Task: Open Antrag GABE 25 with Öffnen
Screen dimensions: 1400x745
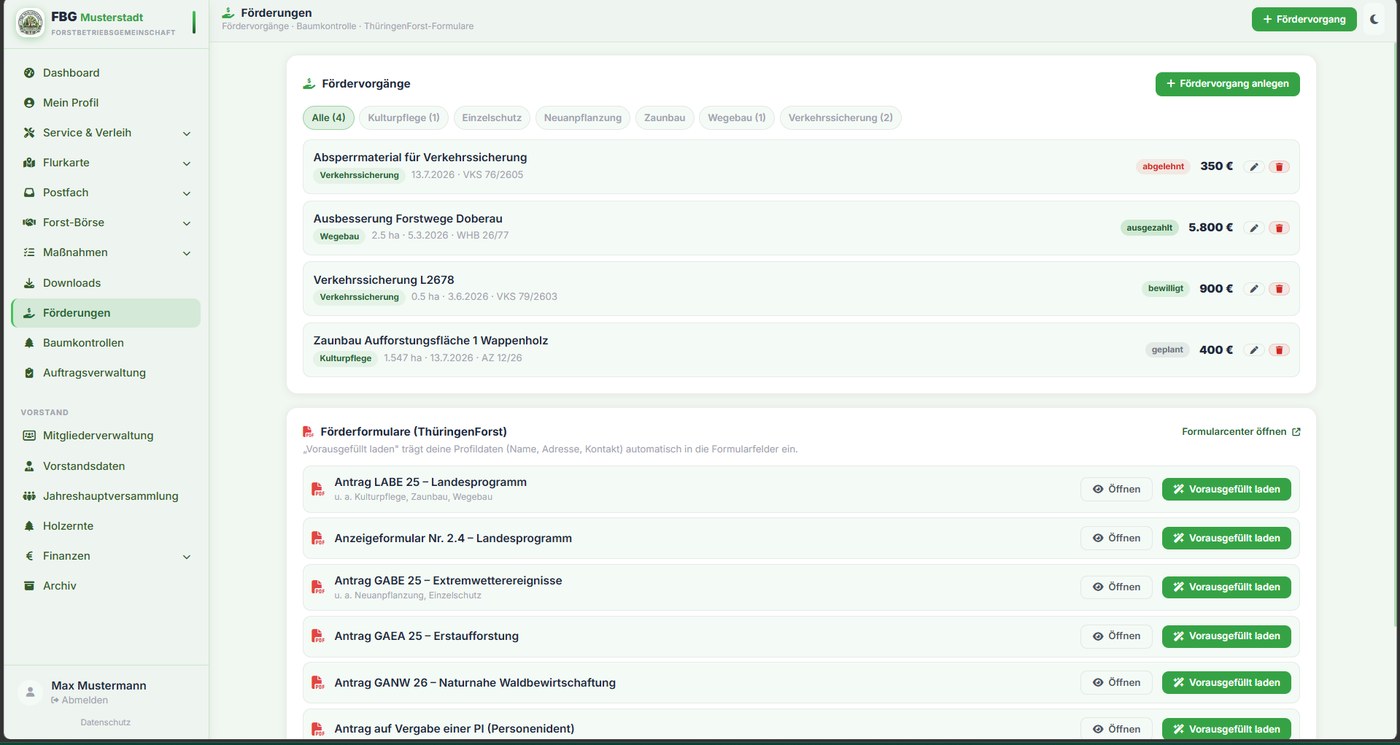Action: pyautogui.click(x=1116, y=587)
